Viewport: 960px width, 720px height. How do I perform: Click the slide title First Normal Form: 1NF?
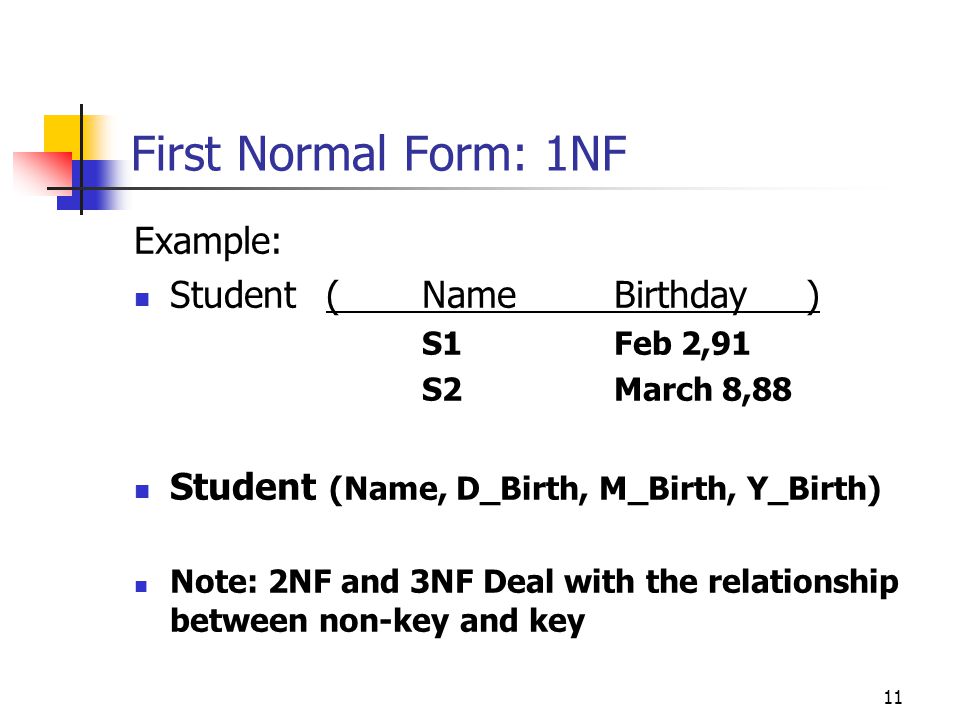click(x=379, y=153)
